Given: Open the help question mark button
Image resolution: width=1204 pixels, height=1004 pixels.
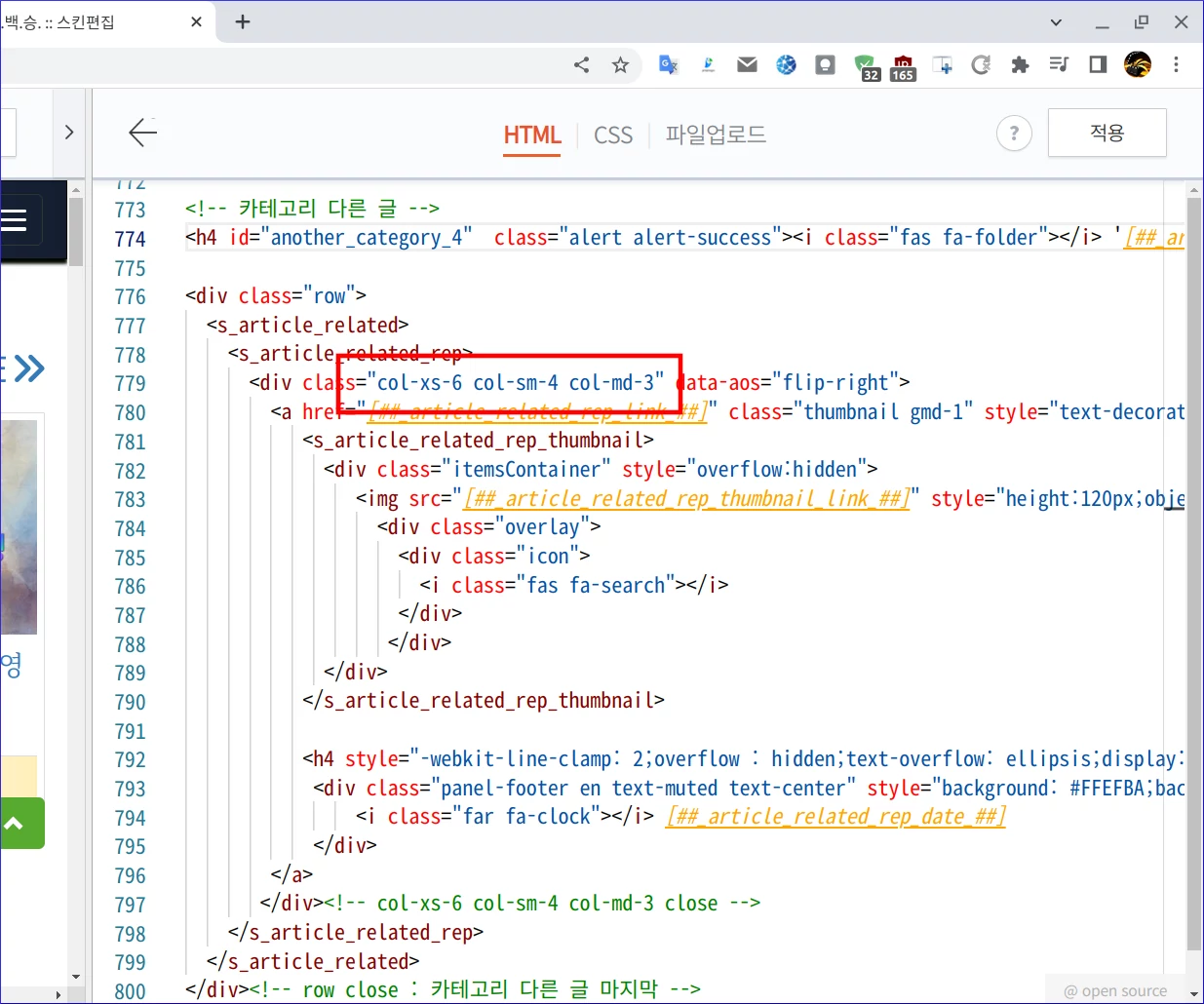Looking at the screenshot, I should [x=1014, y=134].
